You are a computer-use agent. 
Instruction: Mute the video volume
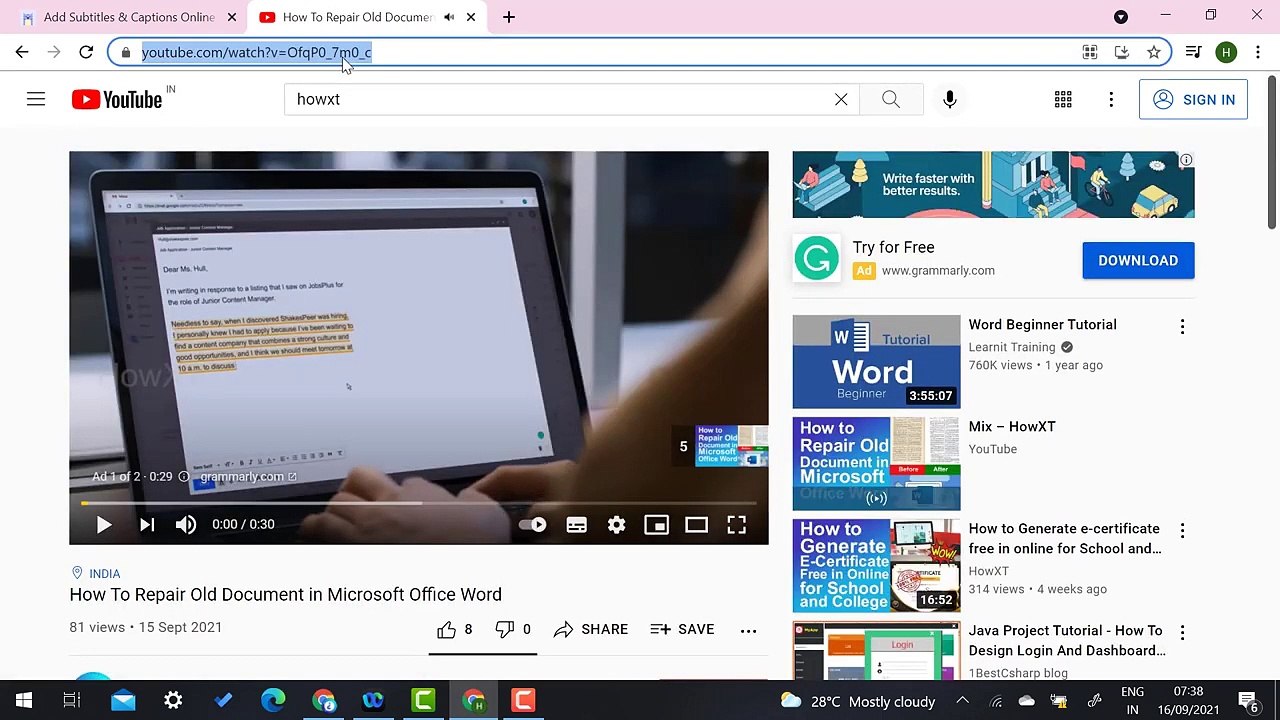[186, 524]
